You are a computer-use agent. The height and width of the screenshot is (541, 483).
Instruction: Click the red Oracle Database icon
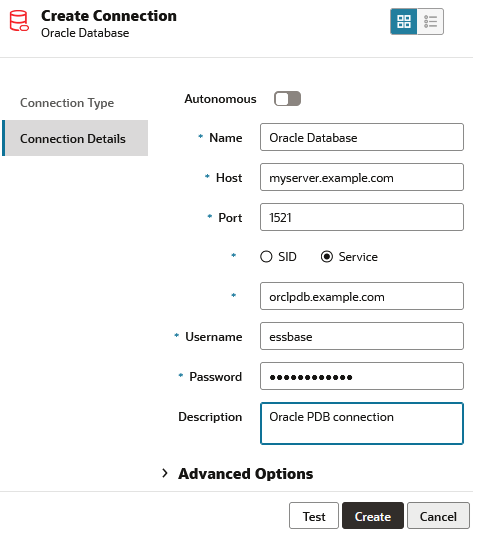click(x=19, y=21)
